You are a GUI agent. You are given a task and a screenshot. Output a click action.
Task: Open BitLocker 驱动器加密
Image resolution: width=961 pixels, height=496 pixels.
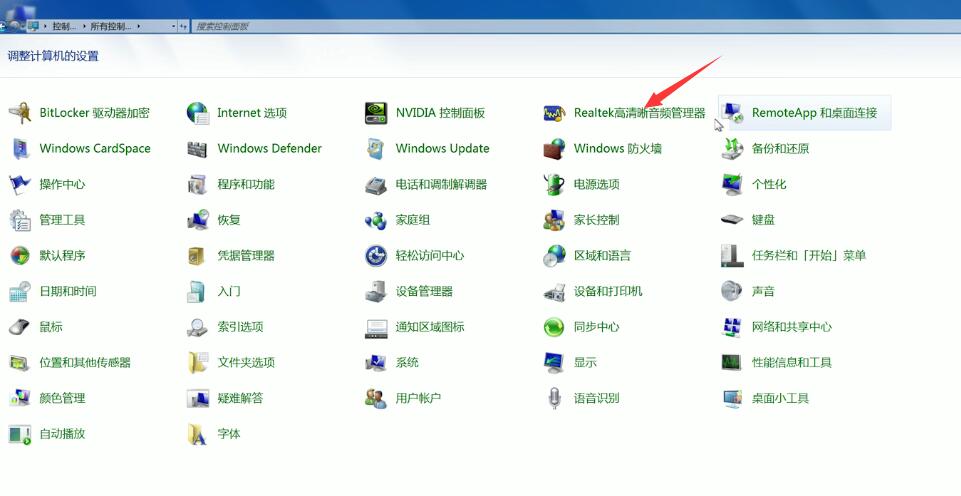pos(80,113)
